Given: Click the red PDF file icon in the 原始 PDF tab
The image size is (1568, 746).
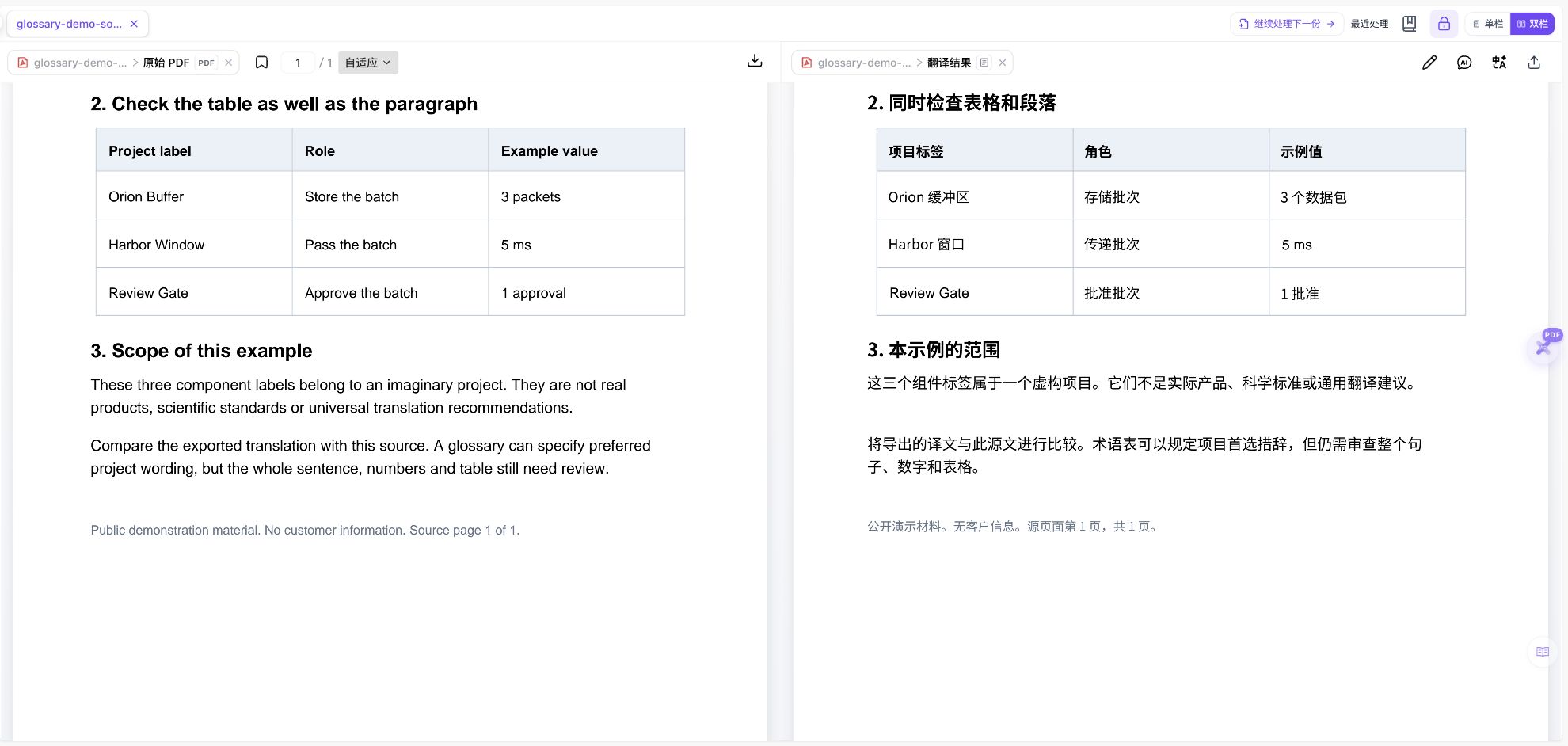Looking at the screenshot, I should [x=23, y=63].
